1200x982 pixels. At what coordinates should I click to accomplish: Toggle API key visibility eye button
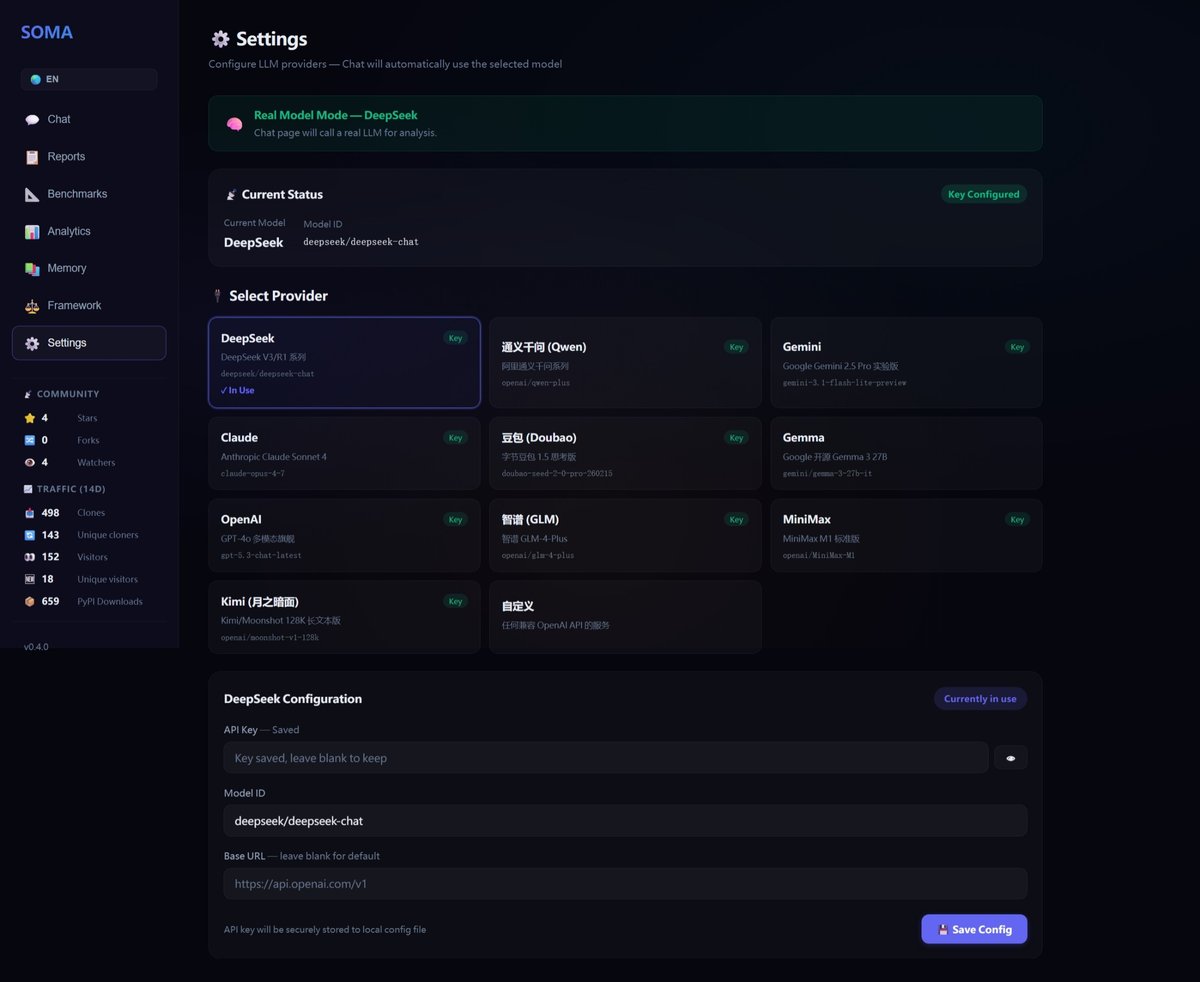click(x=1010, y=758)
